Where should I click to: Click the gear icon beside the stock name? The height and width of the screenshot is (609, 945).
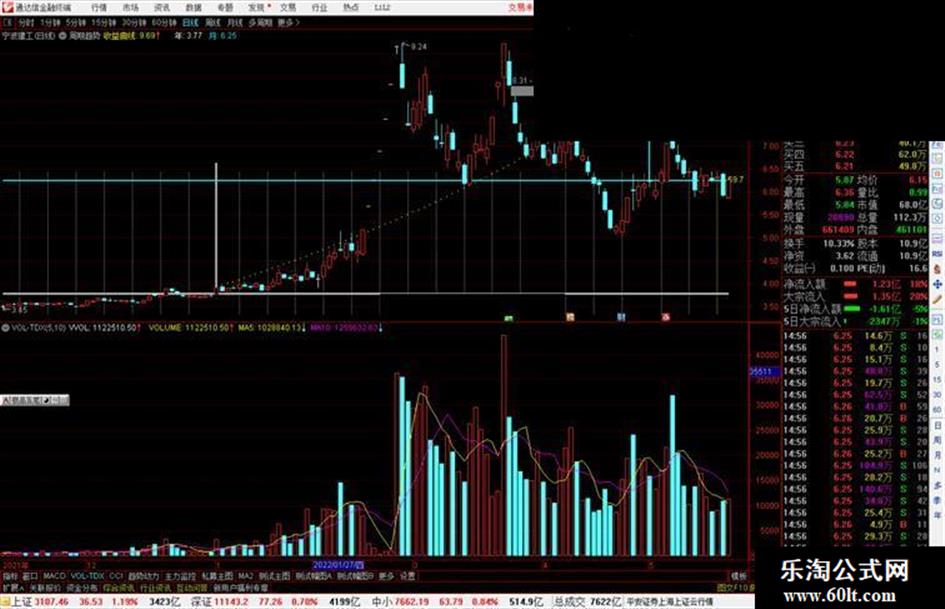click(x=63, y=36)
